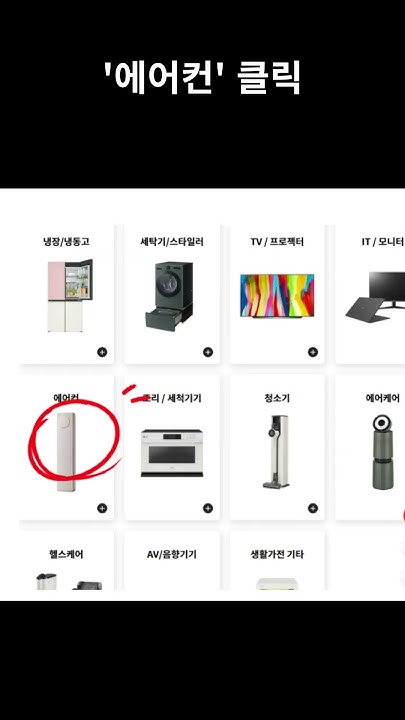Select the 생활가전 기타 category card
Image resolution: width=405 pixels, height=720 pixels.
pyautogui.click(x=277, y=560)
